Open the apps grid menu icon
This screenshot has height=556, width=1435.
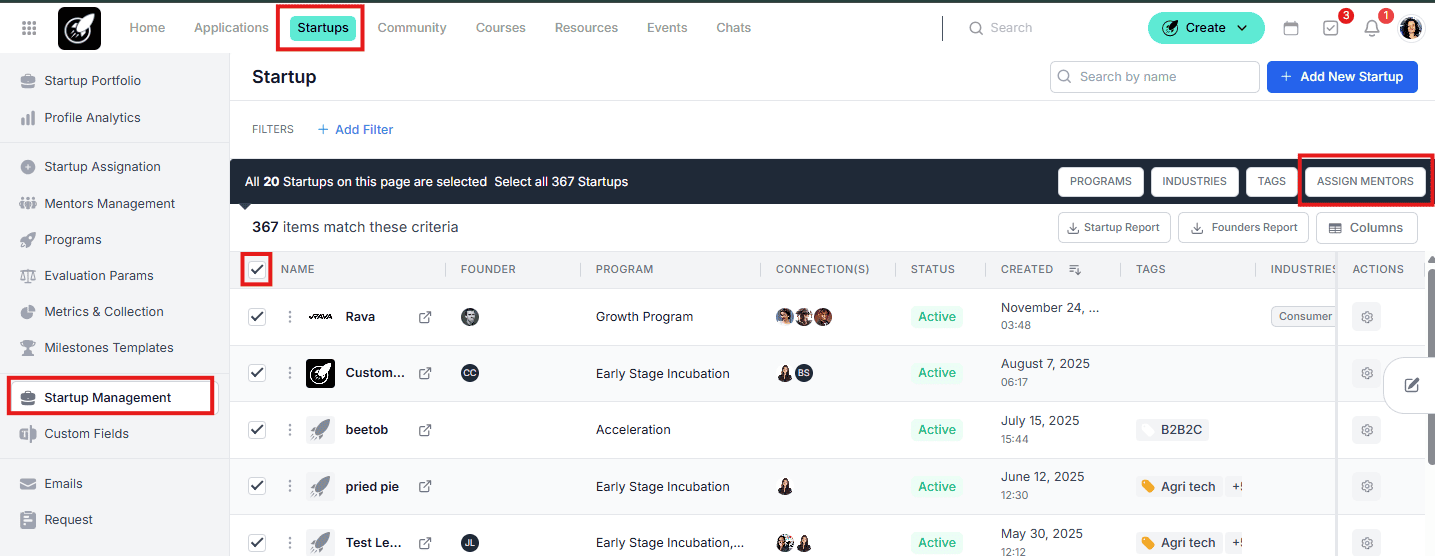[29, 28]
